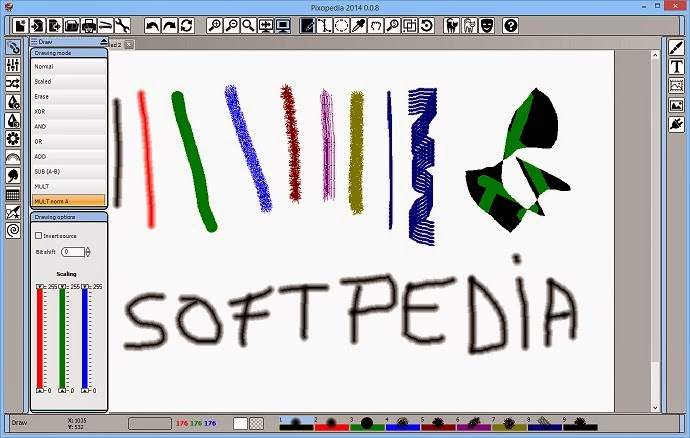This screenshot has height=438, width=690.
Task: Select the polygon path selection tool
Action: 325,26
